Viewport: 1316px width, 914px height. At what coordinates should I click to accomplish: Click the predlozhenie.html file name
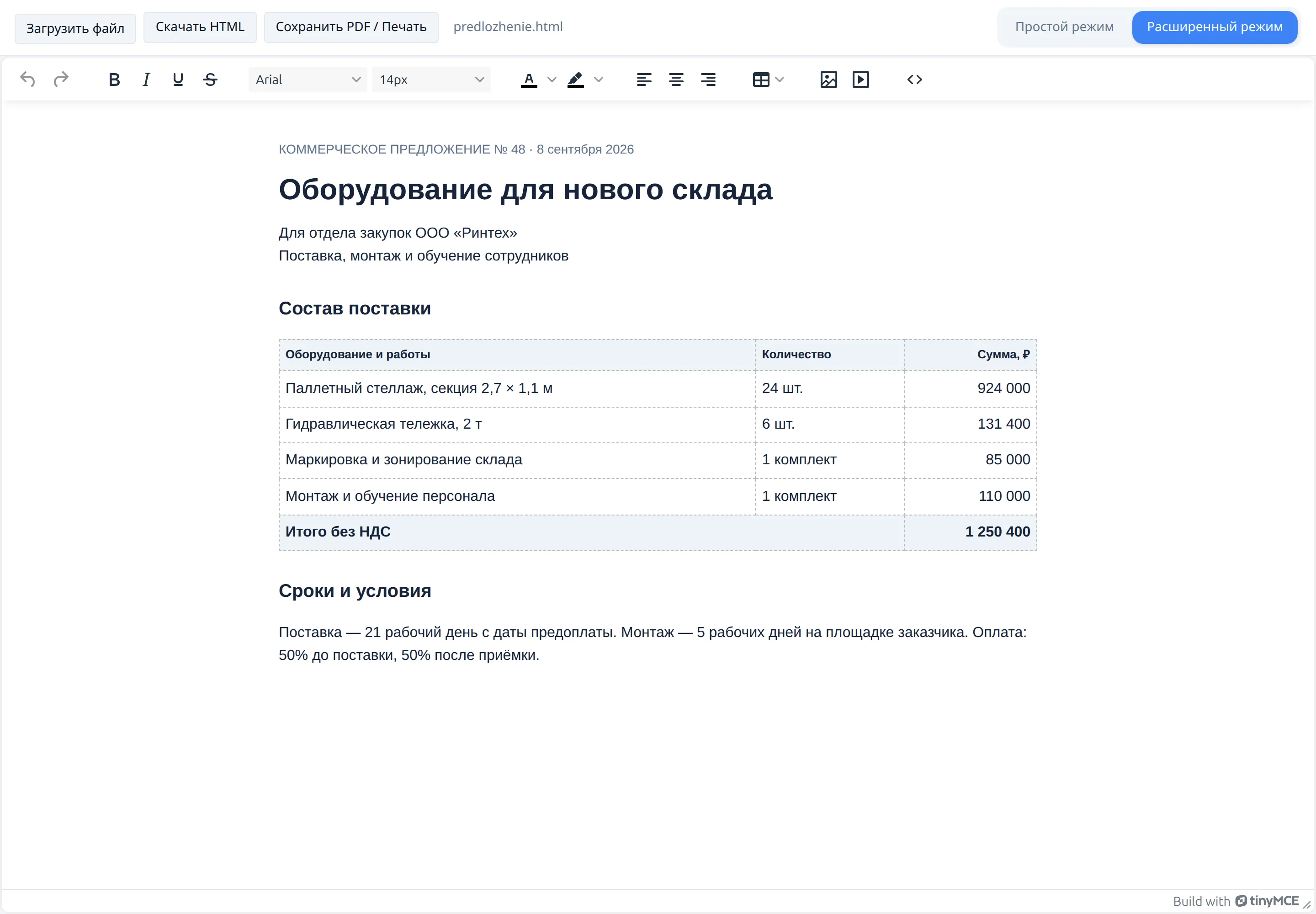click(508, 27)
